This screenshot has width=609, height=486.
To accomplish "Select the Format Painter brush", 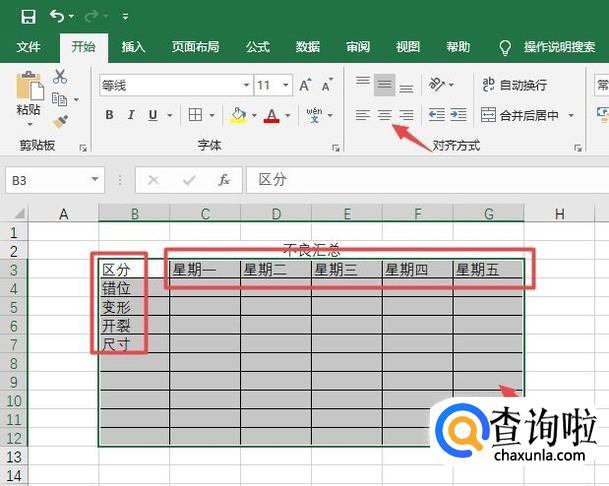I will point(60,120).
